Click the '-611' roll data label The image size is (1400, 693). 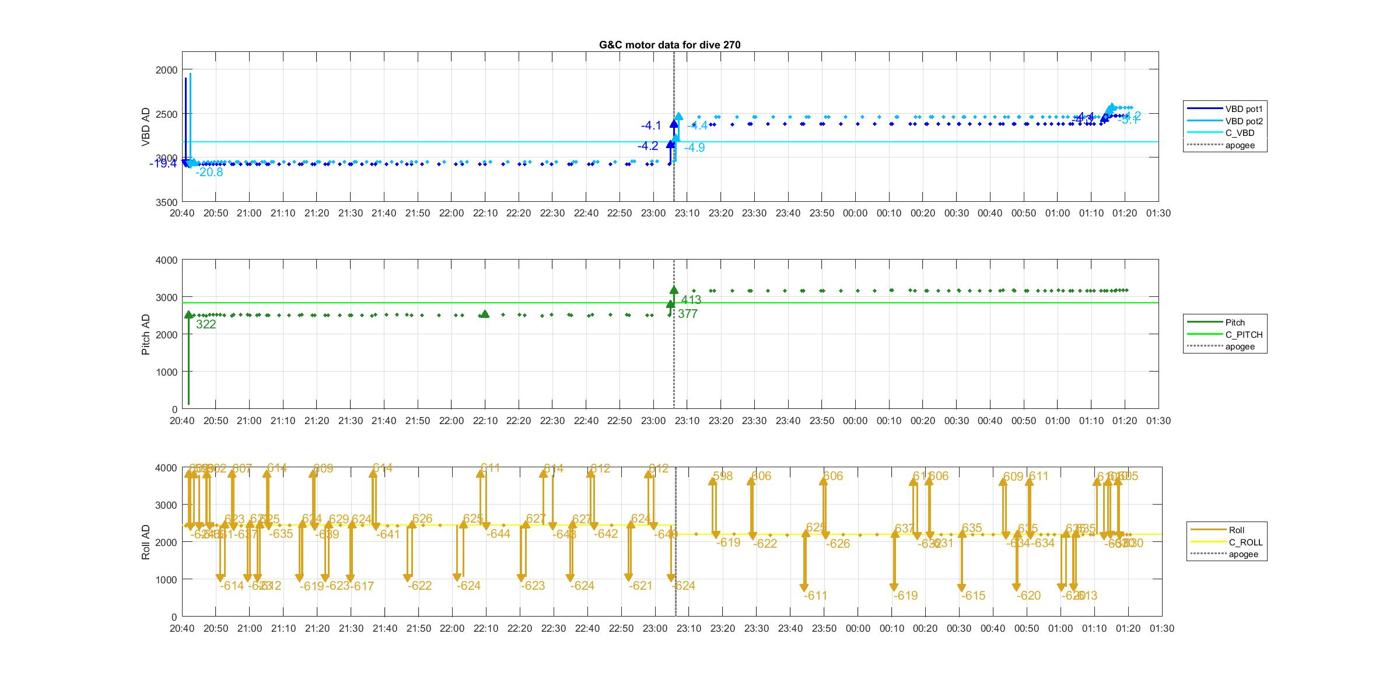pos(815,596)
